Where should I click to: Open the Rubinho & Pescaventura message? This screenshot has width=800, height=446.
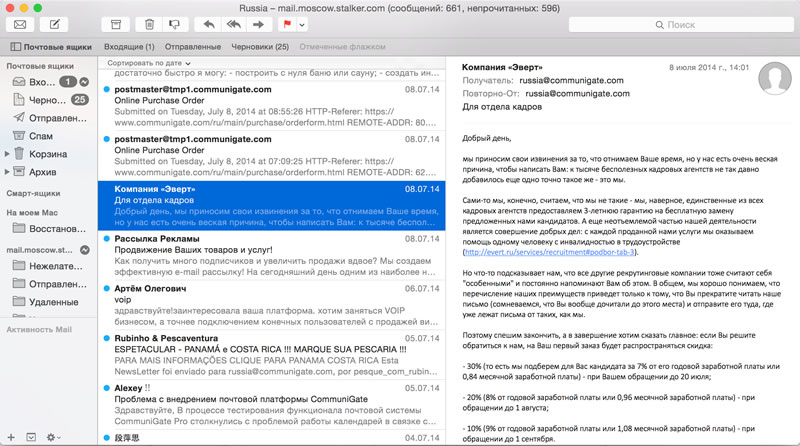click(271, 355)
